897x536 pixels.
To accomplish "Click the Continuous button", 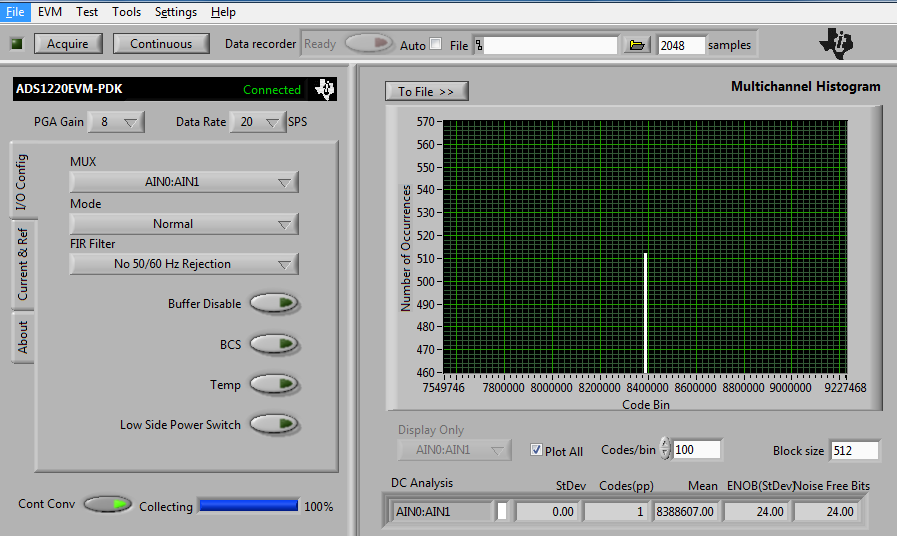I will click(x=161, y=43).
